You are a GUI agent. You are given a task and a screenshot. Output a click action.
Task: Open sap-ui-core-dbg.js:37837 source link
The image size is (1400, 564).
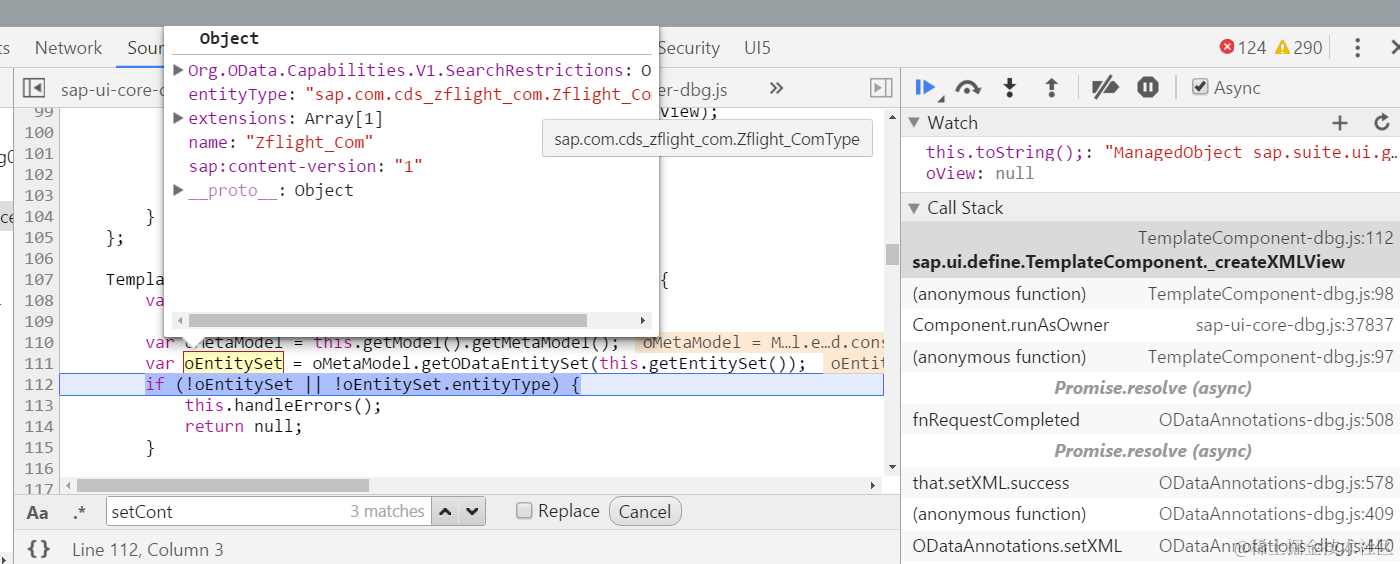pyautogui.click(x=1294, y=325)
